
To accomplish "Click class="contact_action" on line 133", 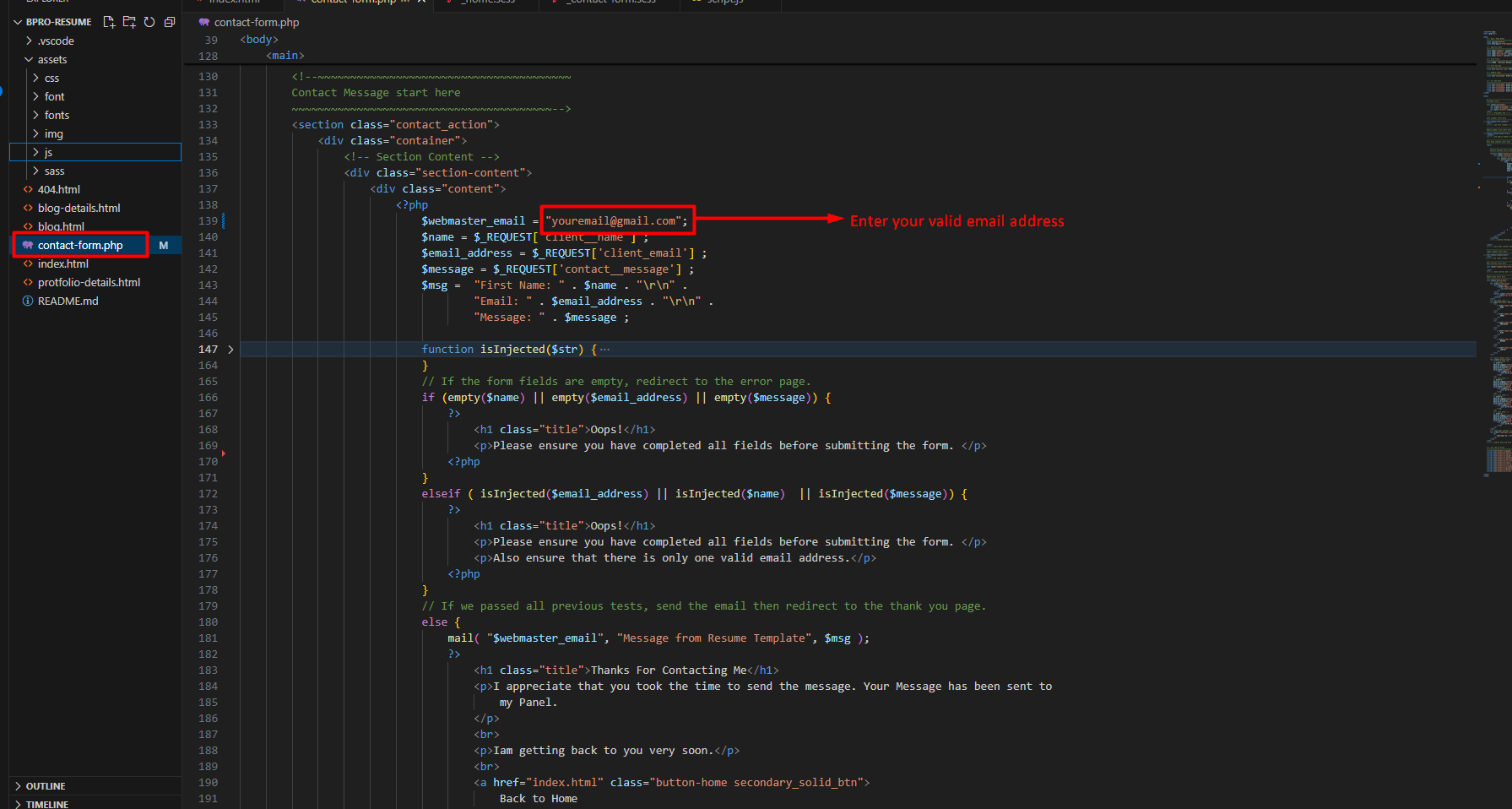I will click(x=421, y=125).
